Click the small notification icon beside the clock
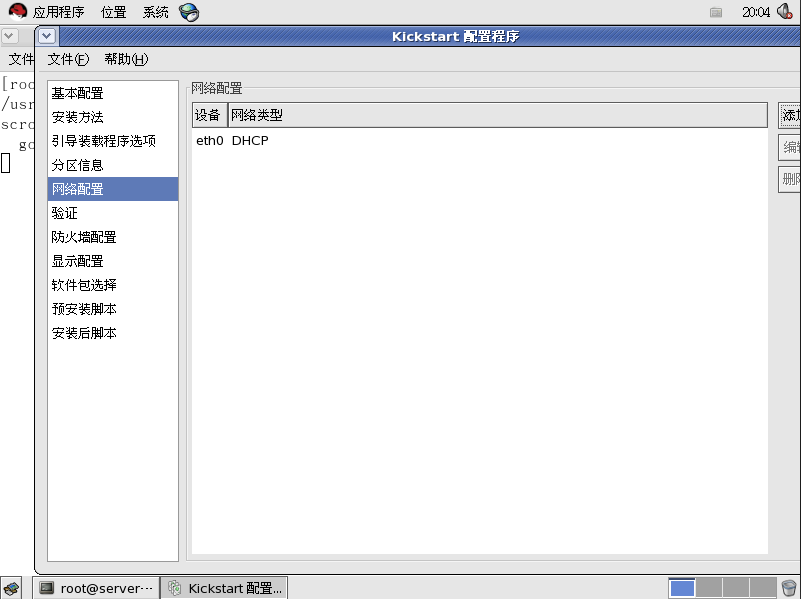801x599 pixels. point(716,12)
